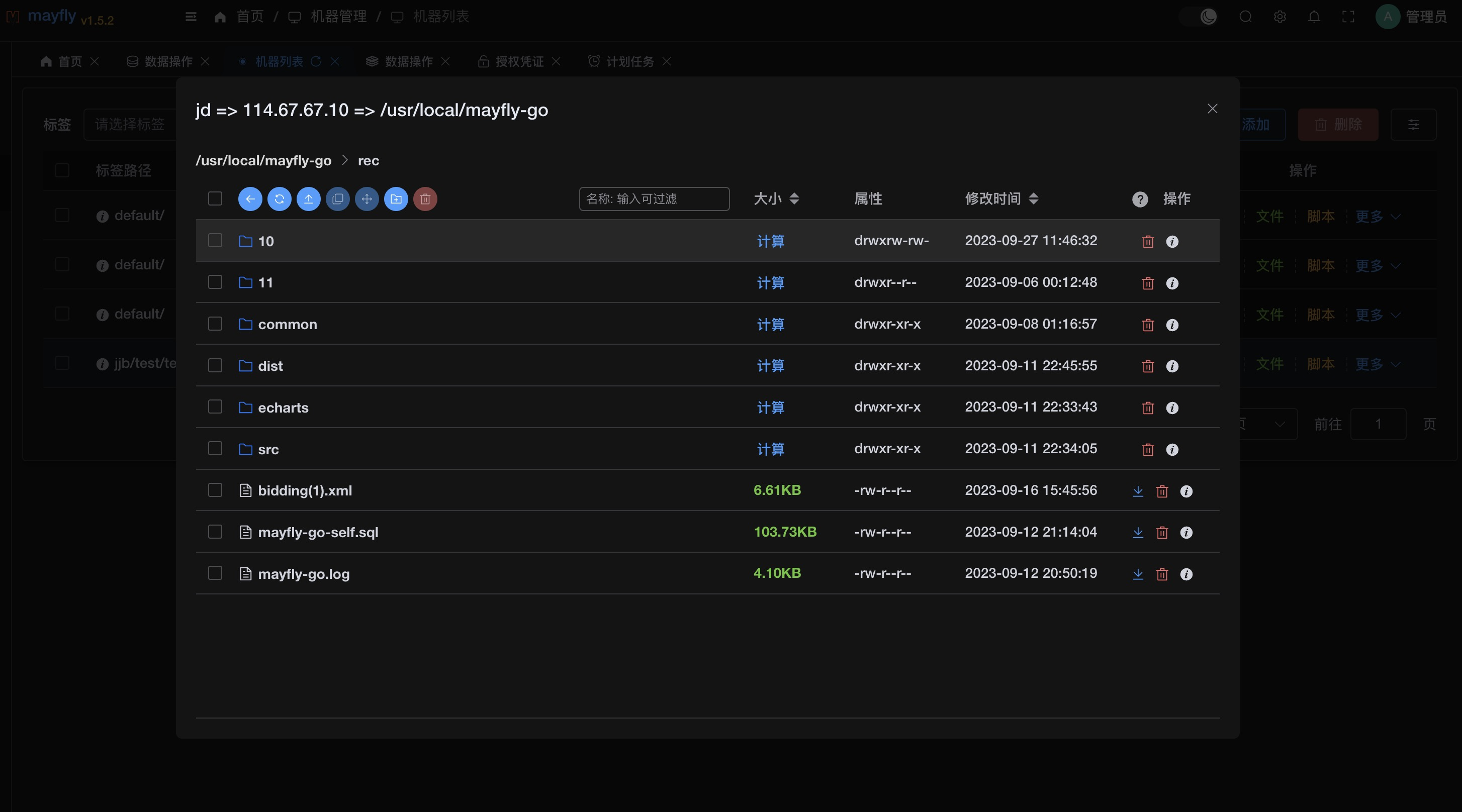Close the 计划任务 tab
The image size is (1462, 812).
667,61
